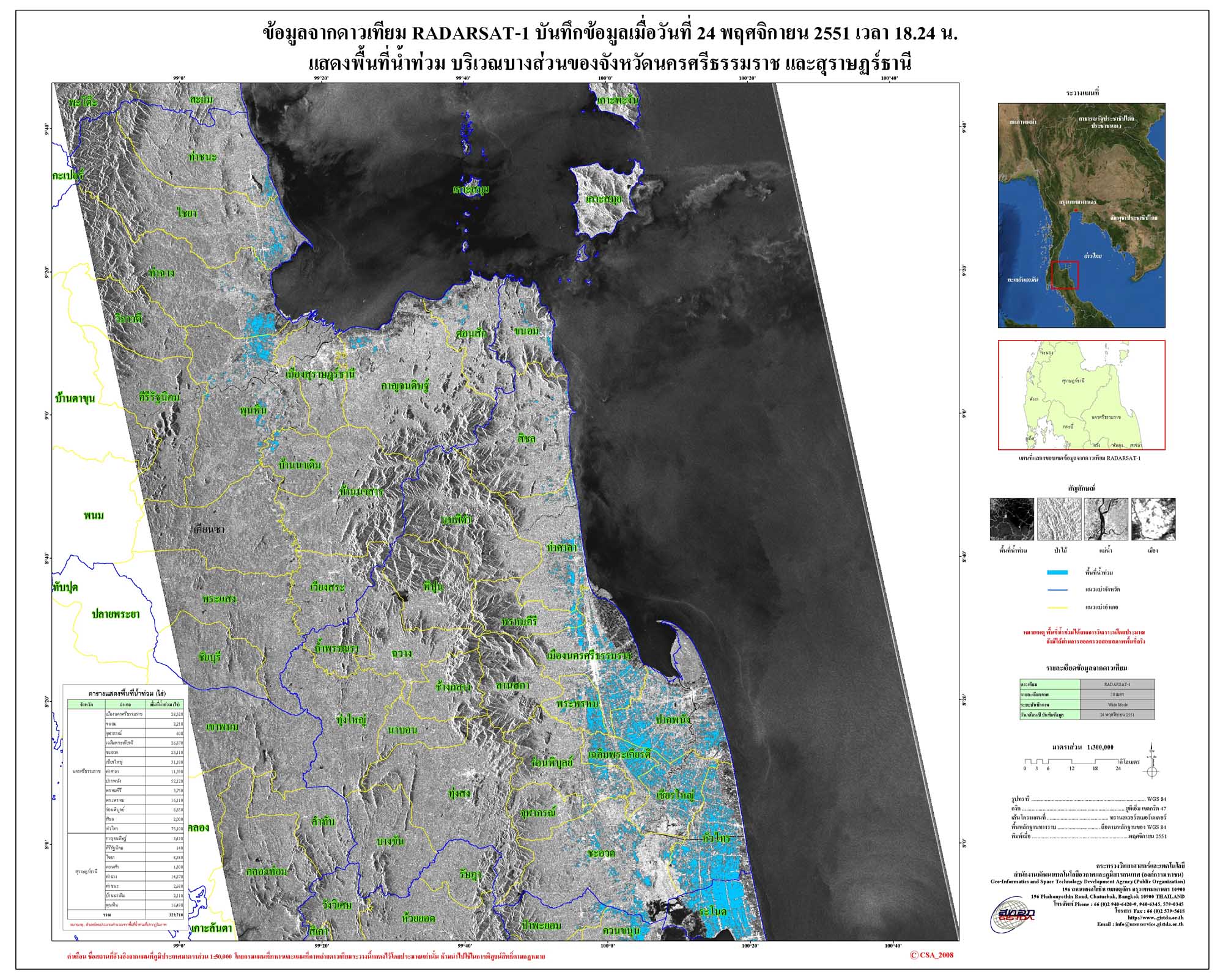
Task: Click the RADARSAT-1 cell in satellite table
Action: pos(1117,684)
